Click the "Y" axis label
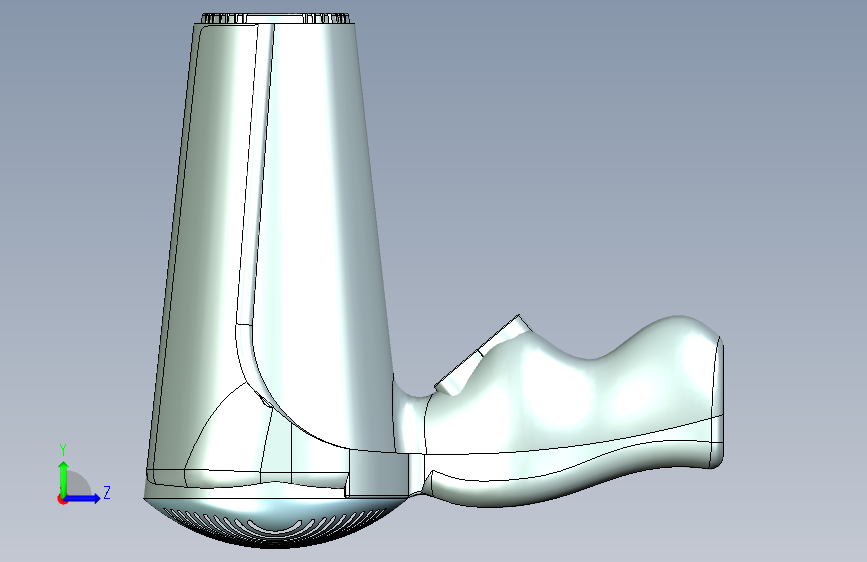 pos(63,450)
